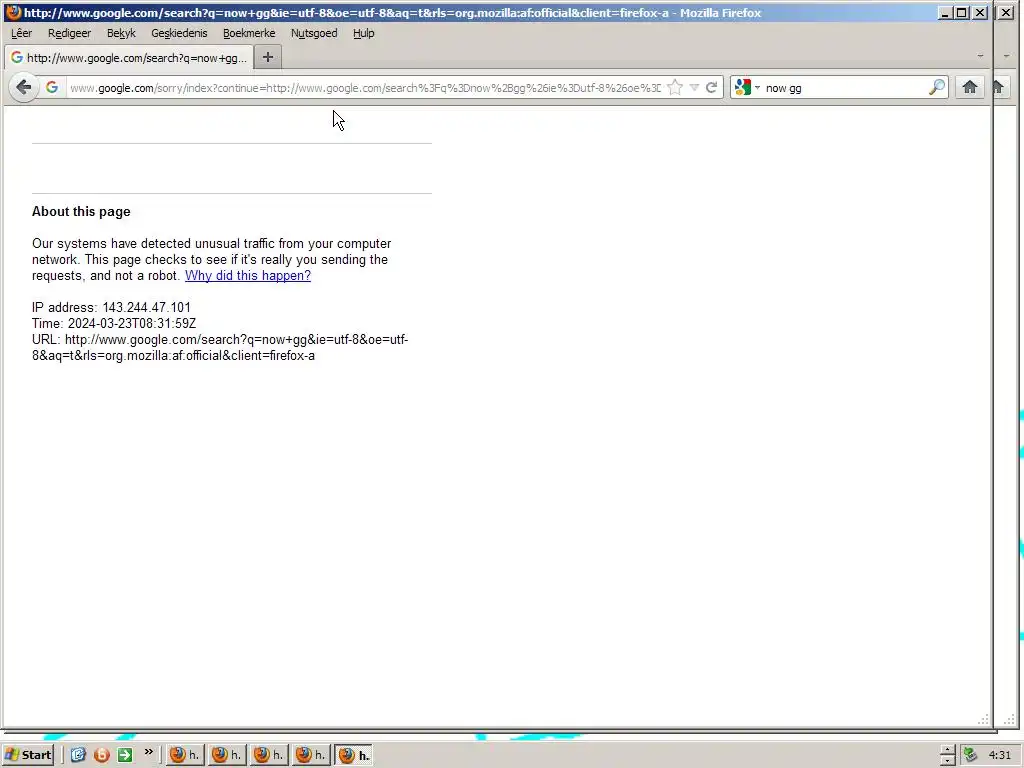The width and height of the screenshot is (1024, 768).
Task: Expand hidden quick launch items chevron
Action: pos(148,752)
